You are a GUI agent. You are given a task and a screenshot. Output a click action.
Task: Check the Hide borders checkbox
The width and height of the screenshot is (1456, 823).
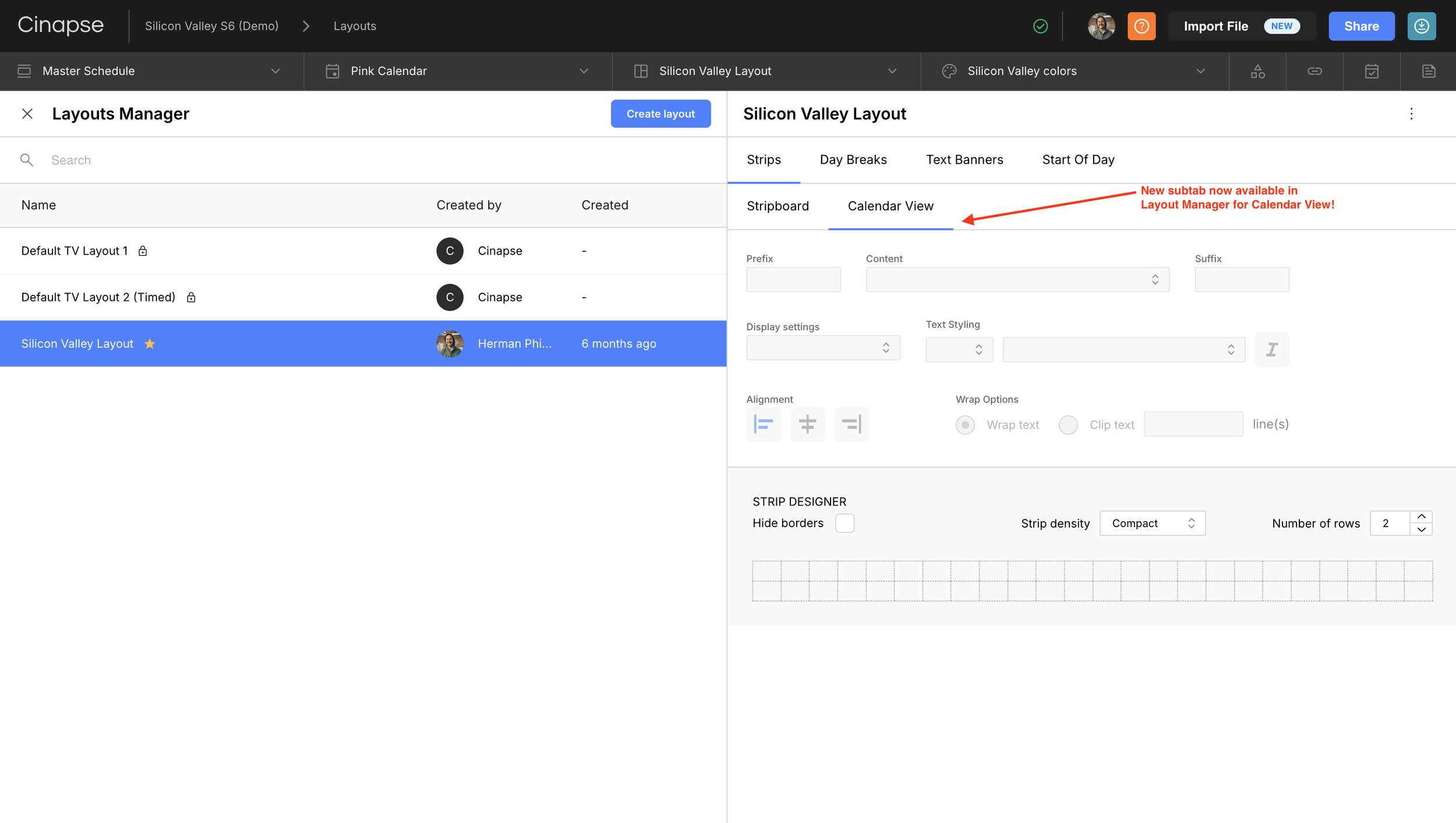(x=844, y=523)
